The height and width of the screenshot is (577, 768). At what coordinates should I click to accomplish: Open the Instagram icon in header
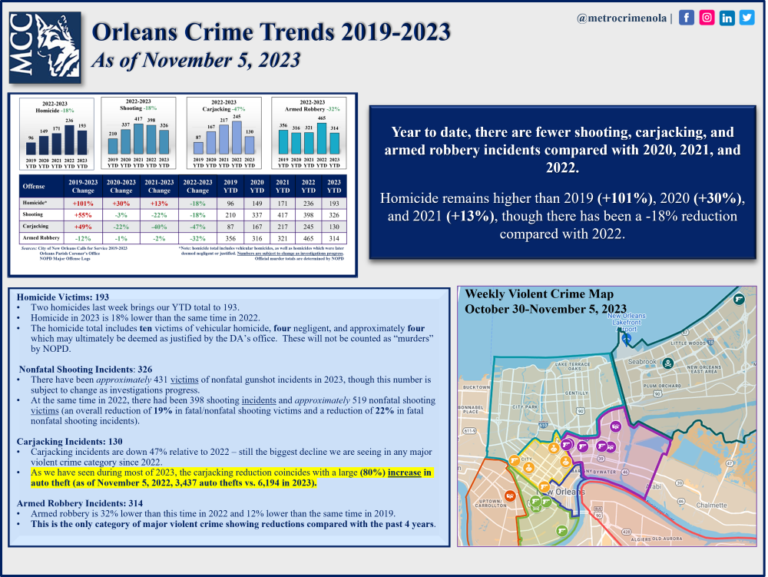point(707,17)
